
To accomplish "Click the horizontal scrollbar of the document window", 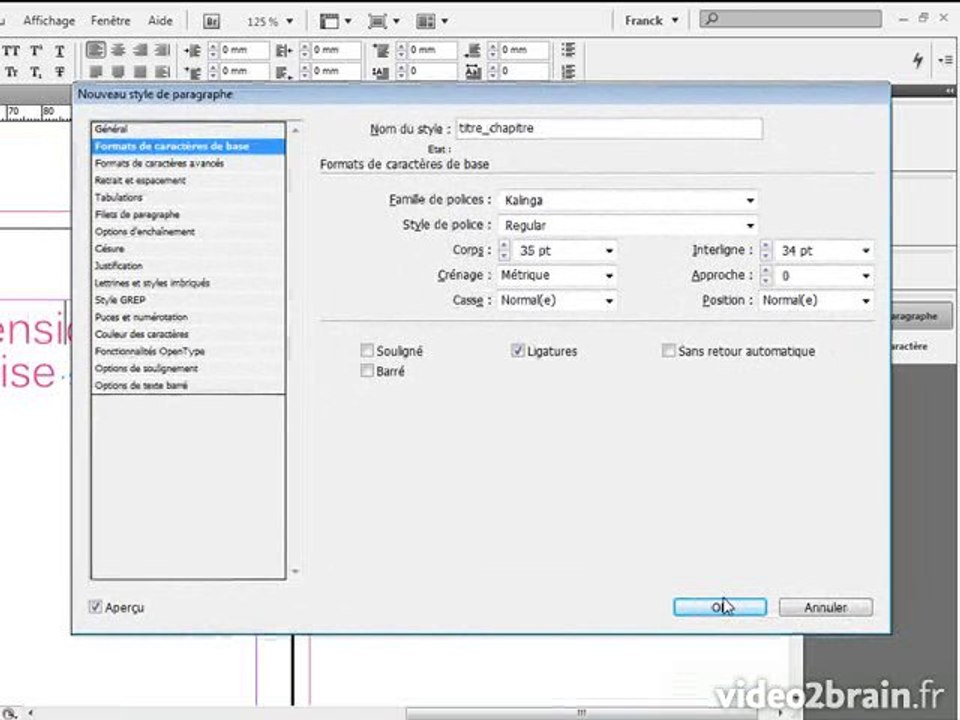I will click(582, 713).
